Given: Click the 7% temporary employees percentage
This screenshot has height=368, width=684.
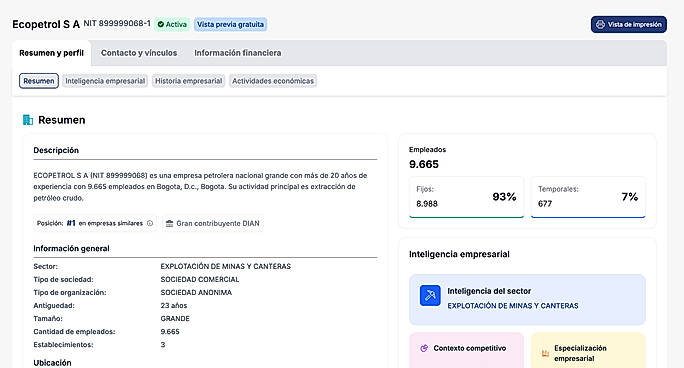Looking at the screenshot, I should [629, 197].
